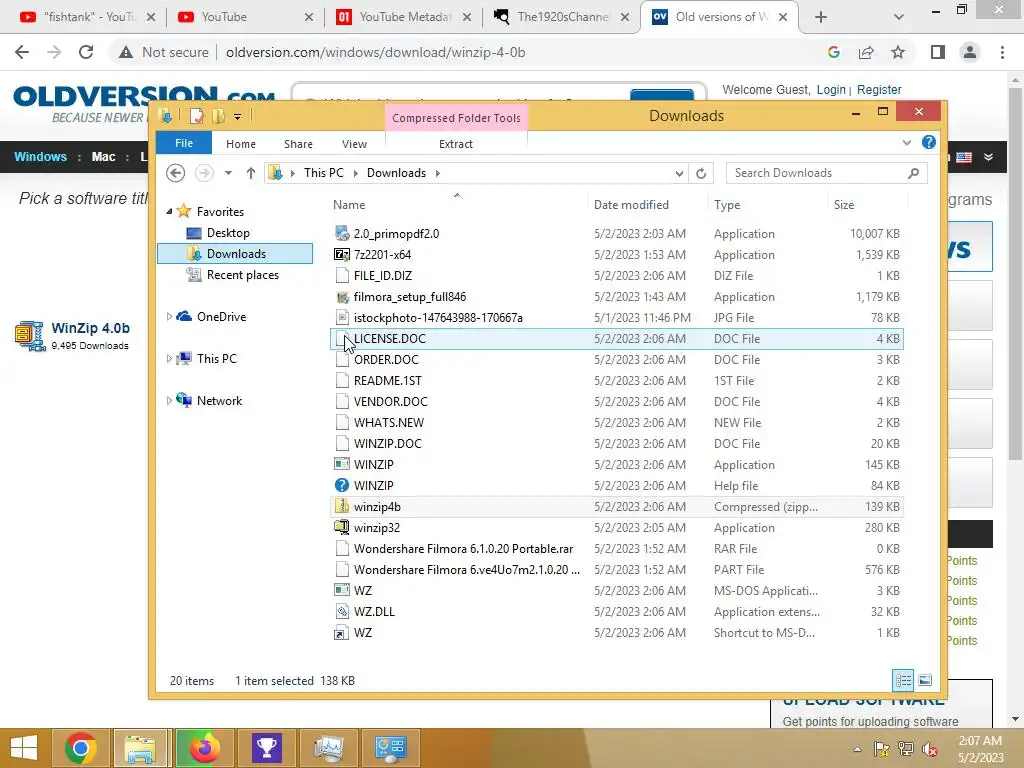Click Properties icon in quick access toolbar
Image resolution: width=1024 pixels, height=768 pixels.
tap(196, 116)
